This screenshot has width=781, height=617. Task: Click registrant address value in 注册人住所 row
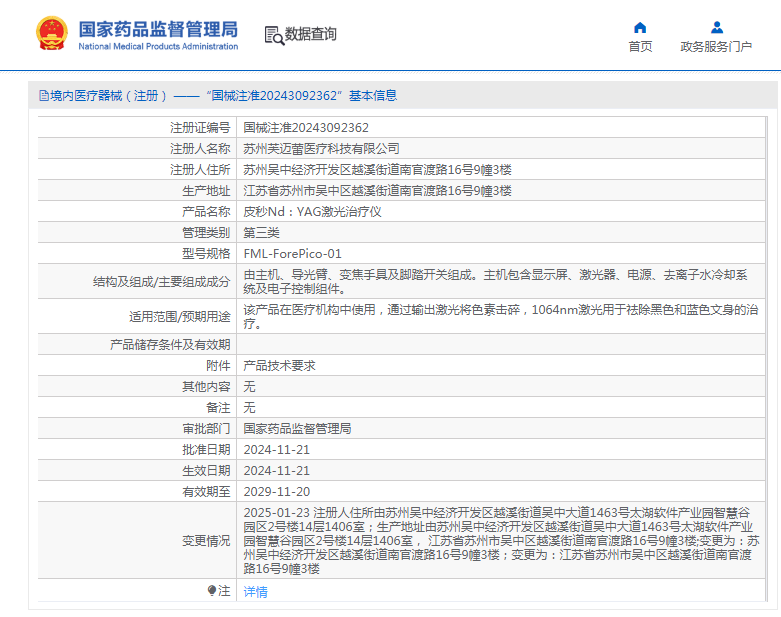pos(377,170)
